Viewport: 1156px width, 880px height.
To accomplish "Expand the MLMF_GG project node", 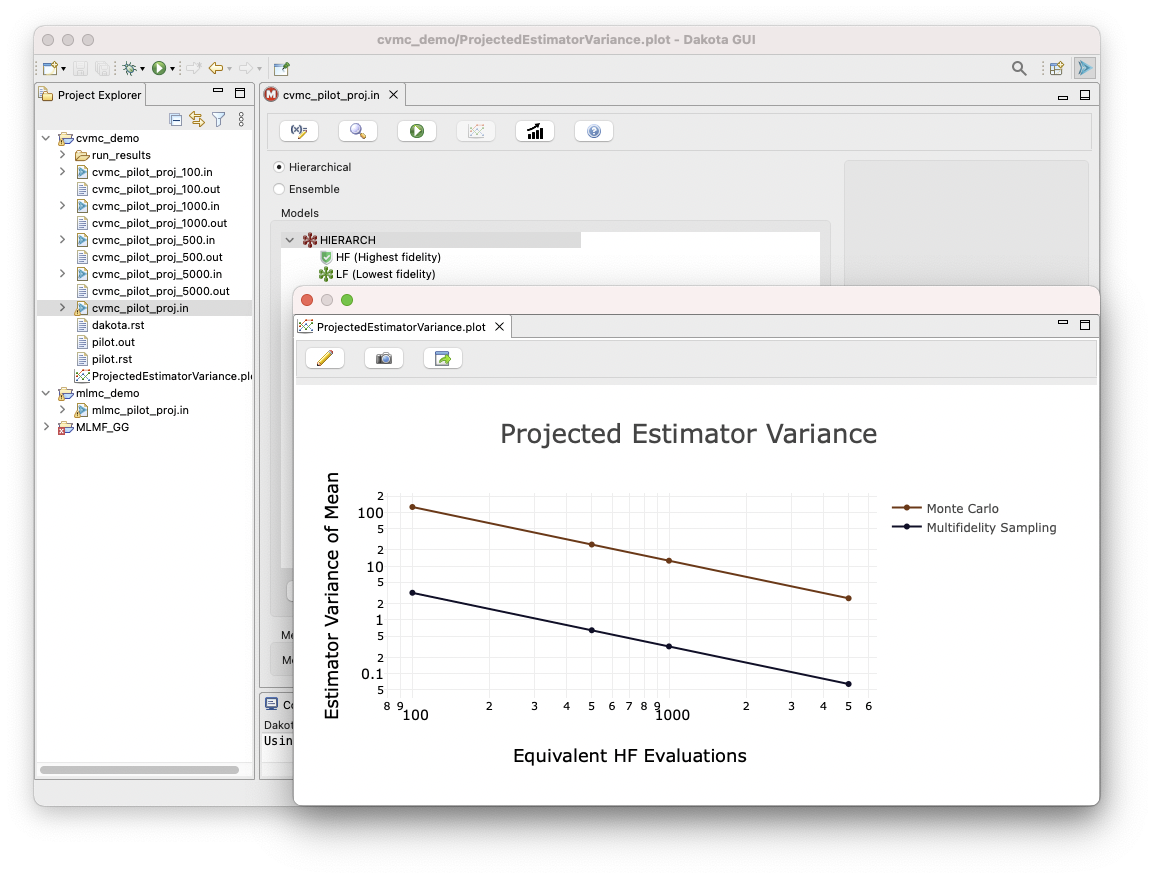I will [x=46, y=426].
